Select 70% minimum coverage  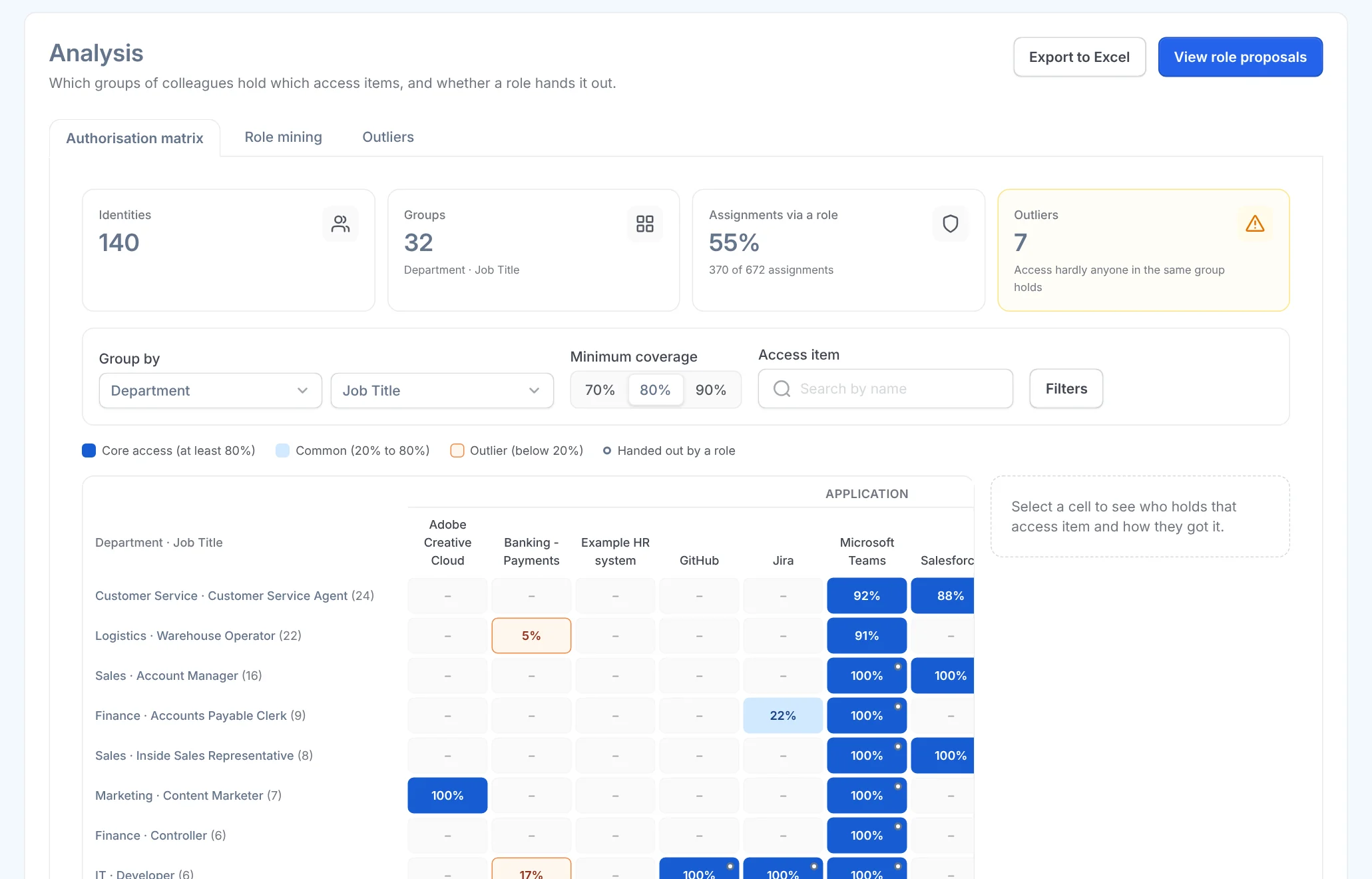click(x=600, y=390)
